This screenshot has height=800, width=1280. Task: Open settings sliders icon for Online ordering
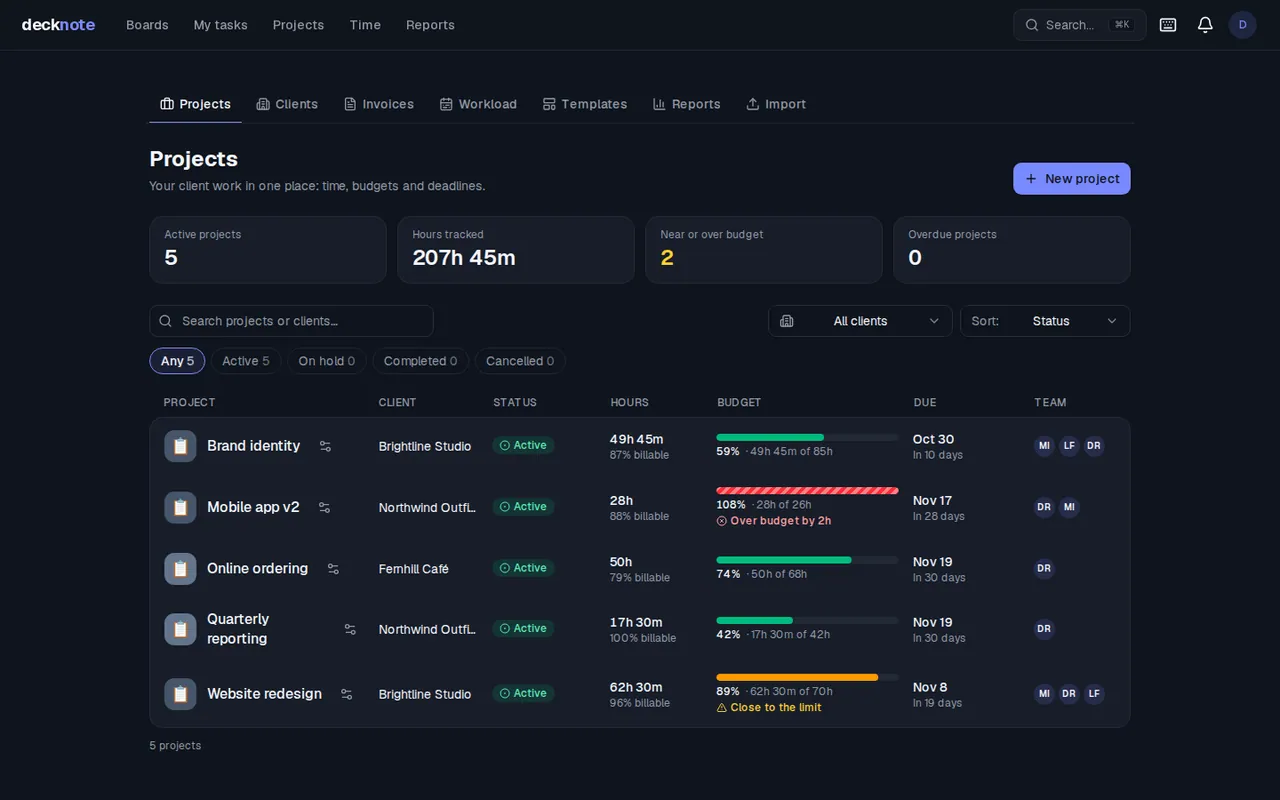tap(333, 569)
